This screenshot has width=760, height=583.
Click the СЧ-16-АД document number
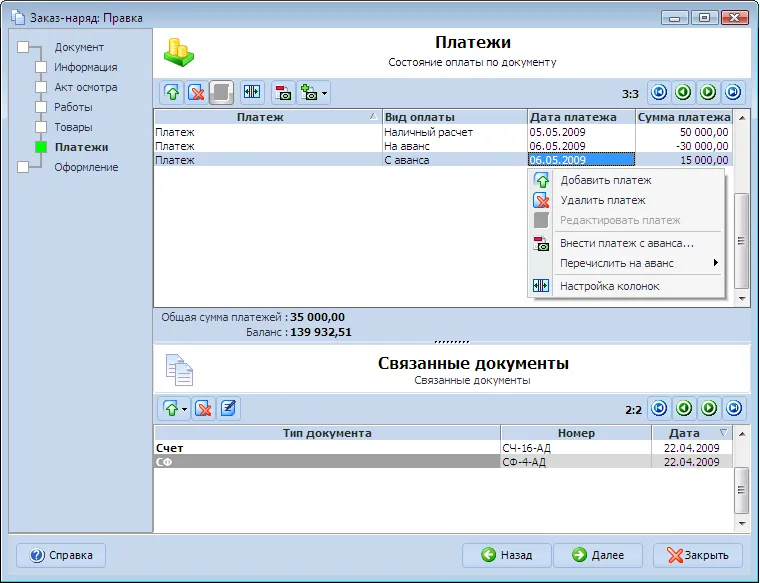pyautogui.click(x=526, y=448)
